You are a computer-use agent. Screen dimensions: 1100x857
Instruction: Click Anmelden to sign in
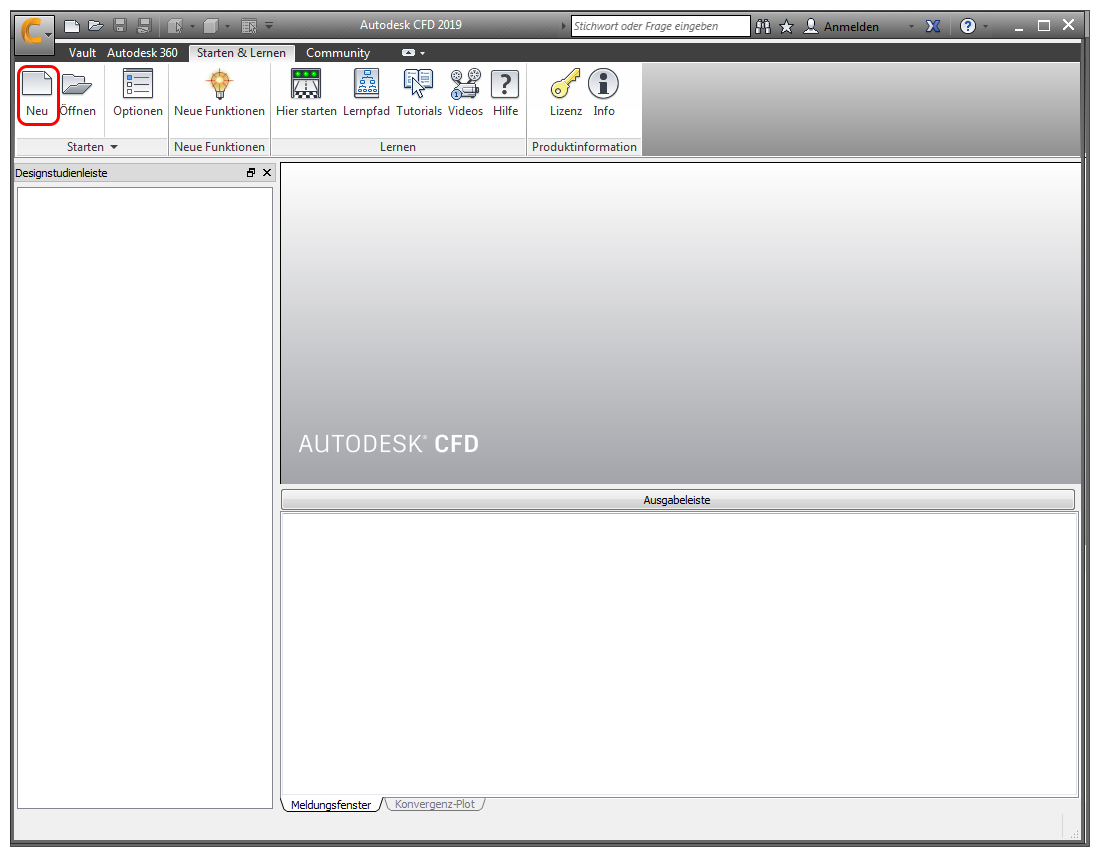pyautogui.click(x=851, y=27)
